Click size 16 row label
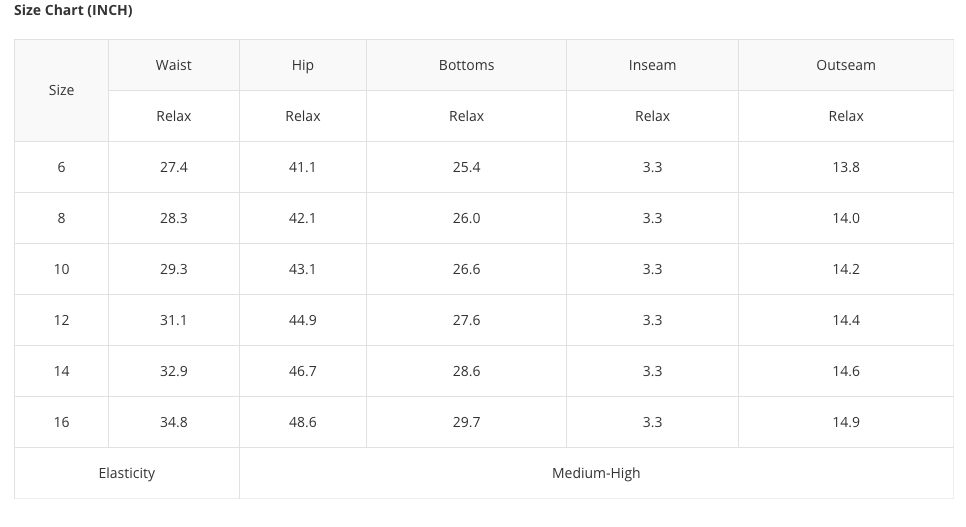The height and width of the screenshot is (527, 966). [x=62, y=422]
